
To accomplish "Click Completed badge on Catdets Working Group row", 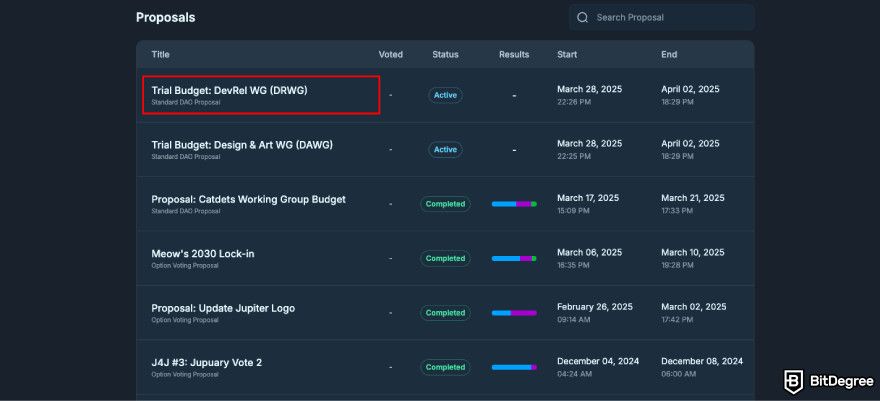I will point(445,204).
